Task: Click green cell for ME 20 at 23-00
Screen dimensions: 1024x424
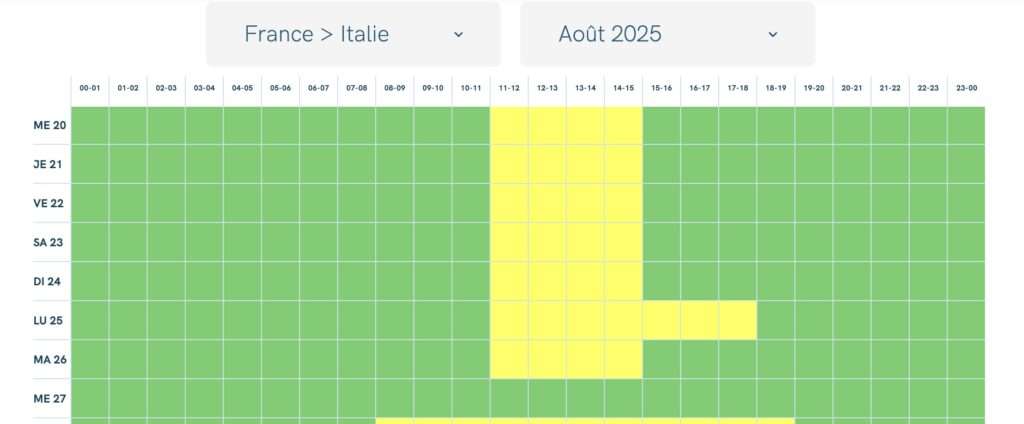Action: pos(967,125)
